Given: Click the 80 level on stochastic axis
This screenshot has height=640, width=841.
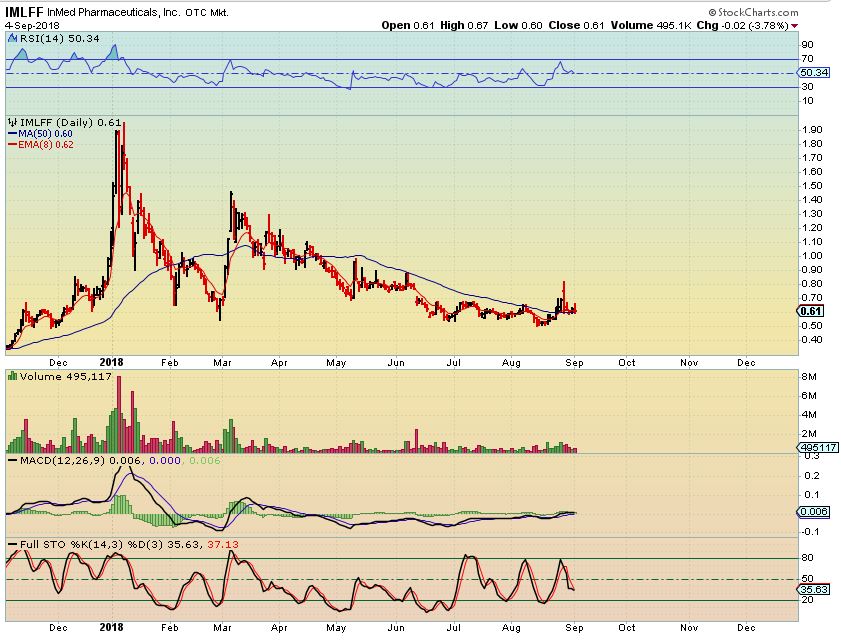Looking at the screenshot, I should [x=807, y=557].
